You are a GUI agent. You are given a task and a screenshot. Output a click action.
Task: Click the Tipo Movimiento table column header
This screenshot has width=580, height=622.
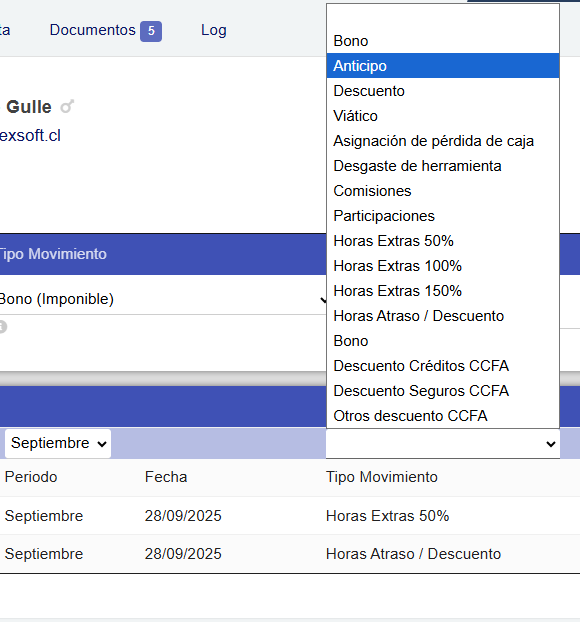pyautogui.click(x=382, y=477)
